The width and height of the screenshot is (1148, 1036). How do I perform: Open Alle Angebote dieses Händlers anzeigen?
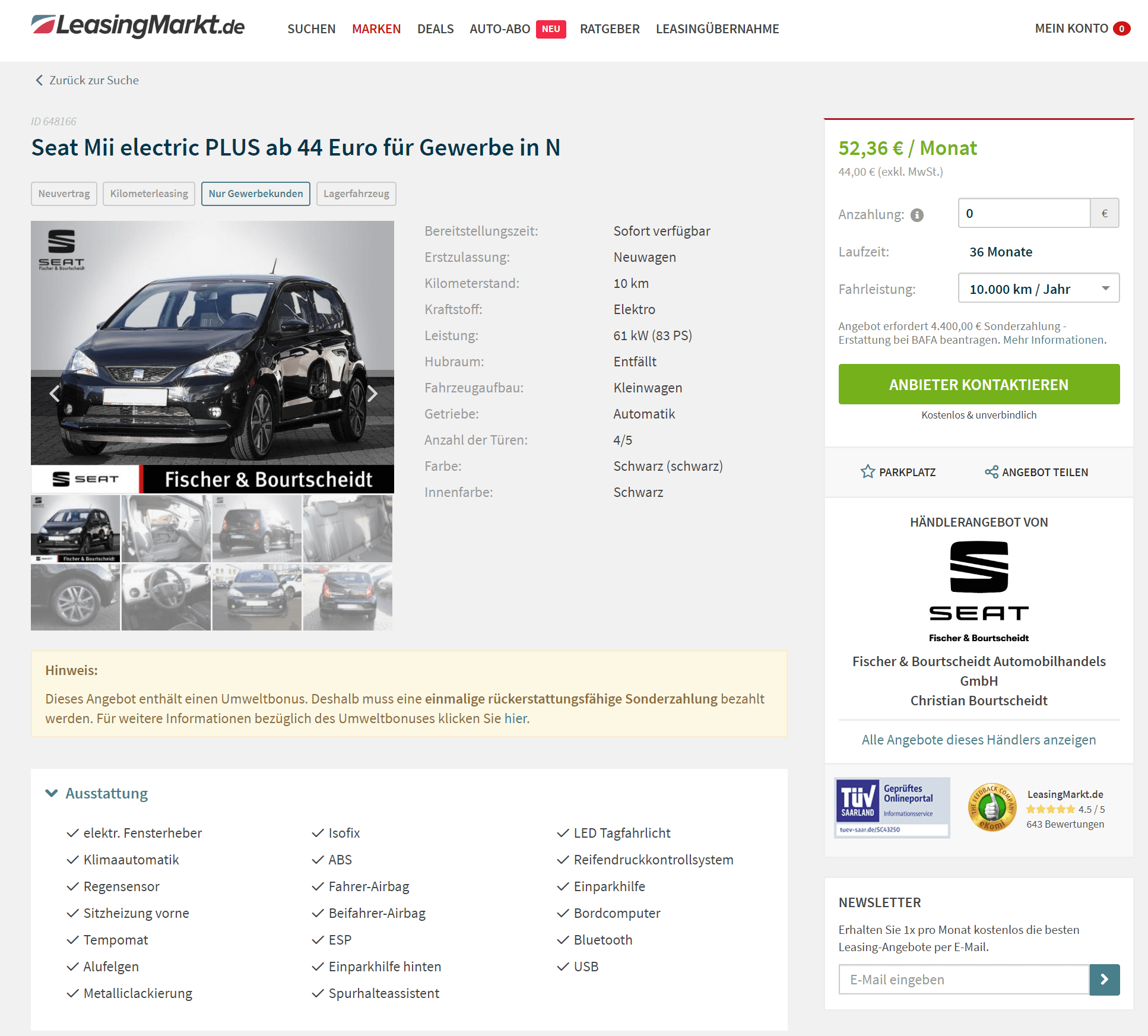(x=979, y=740)
